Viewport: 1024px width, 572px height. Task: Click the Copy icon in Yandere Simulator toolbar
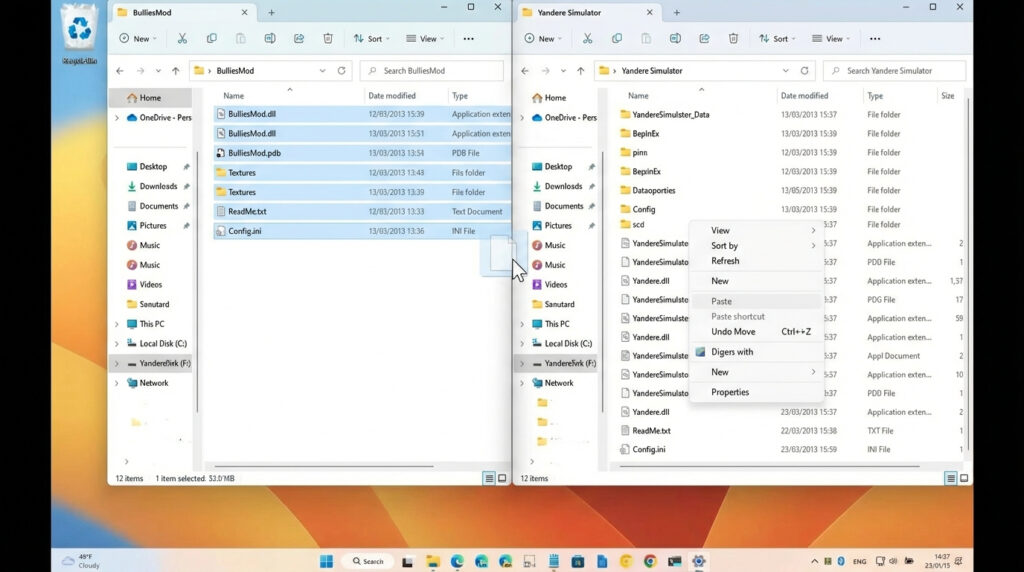(x=617, y=39)
